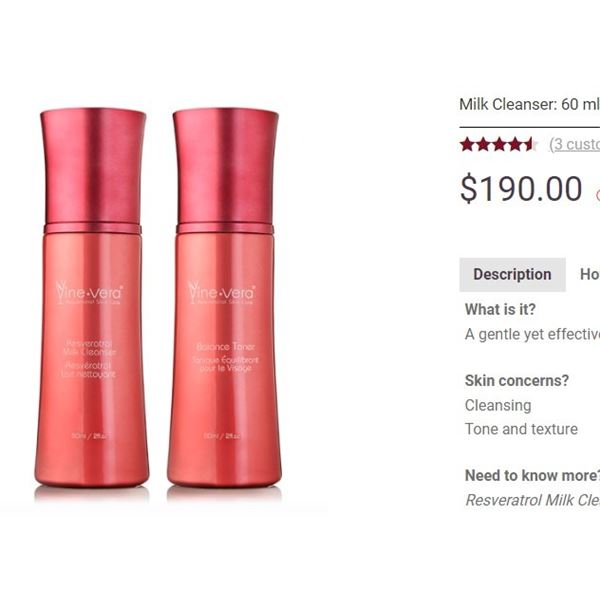The width and height of the screenshot is (600, 600).
Task: Click the 'Milk Cleanser: 60 ml' title text
Action: pos(530,104)
